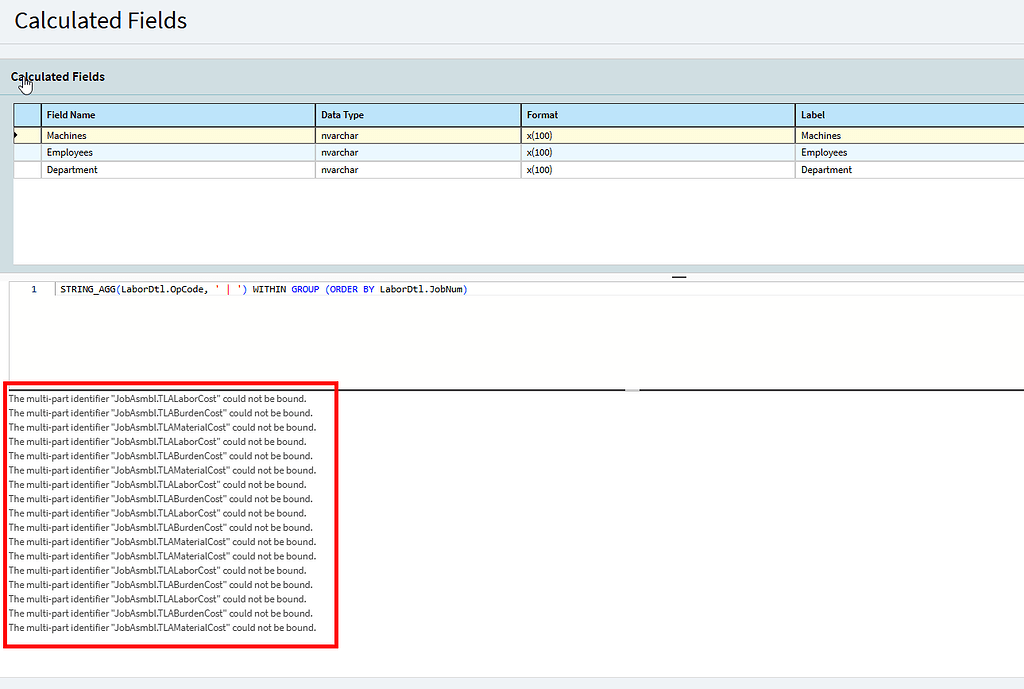The image size is (1024, 689).
Task: Click the first TLALaborCost error message
Action: click(x=157, y=398)
